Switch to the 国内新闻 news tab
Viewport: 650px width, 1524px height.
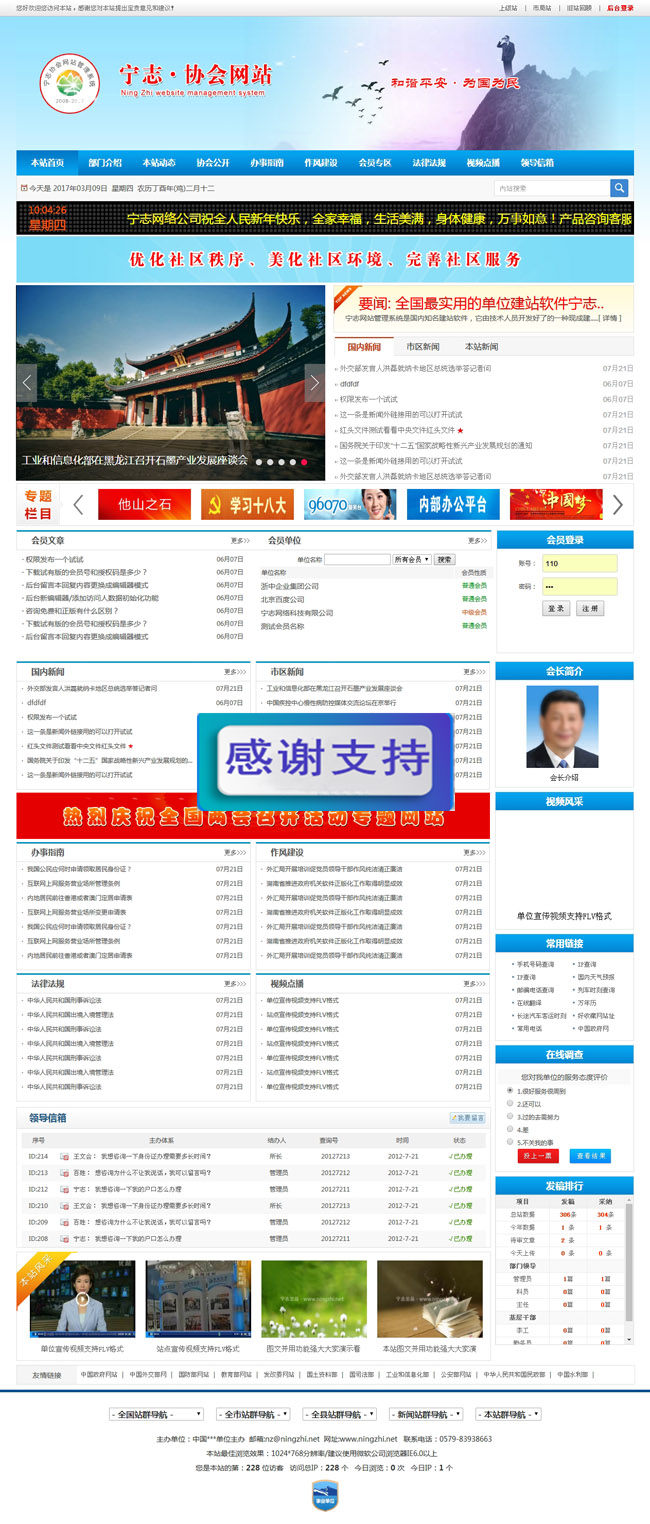(x=364, y=347)
